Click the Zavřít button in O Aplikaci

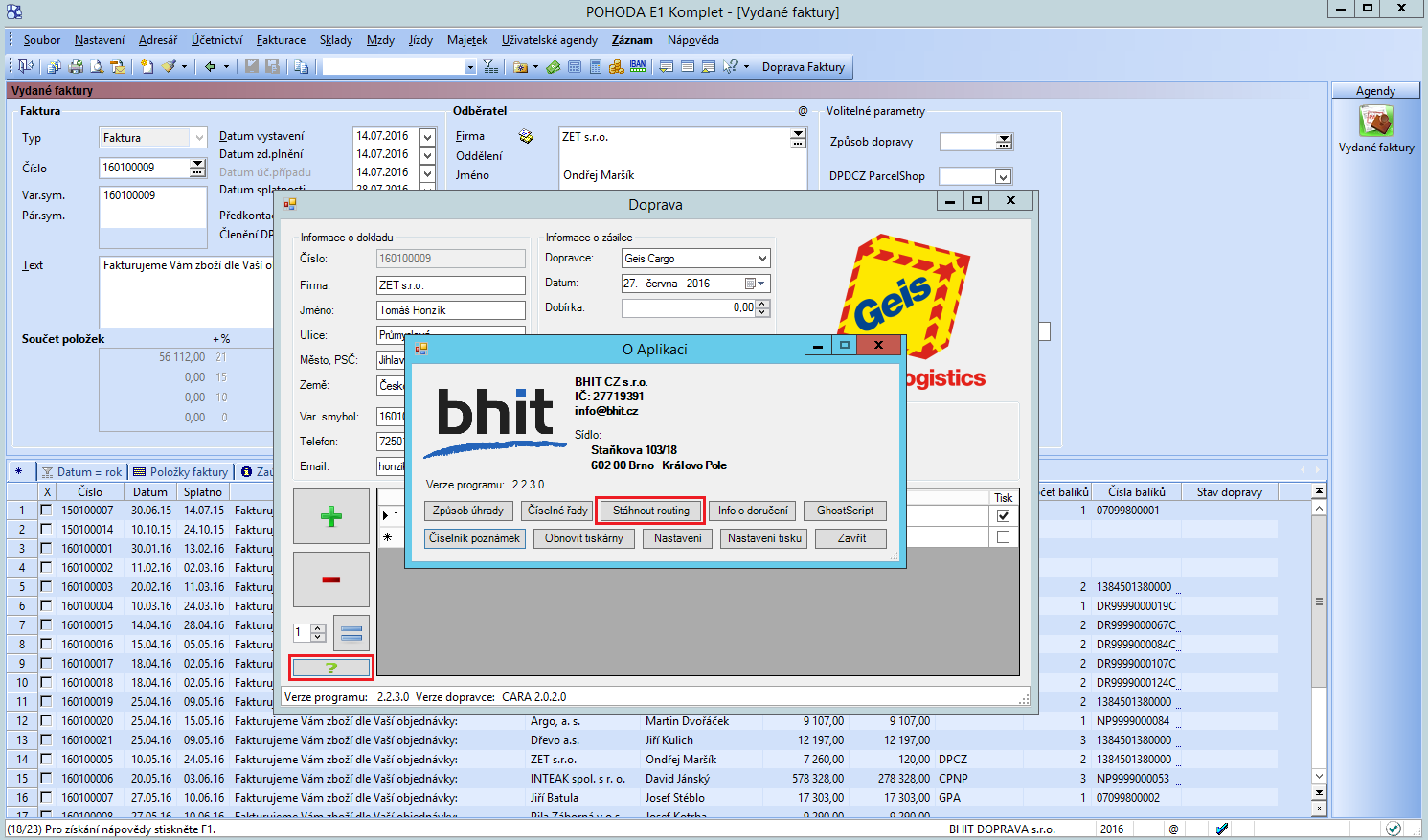click(851, 538)
